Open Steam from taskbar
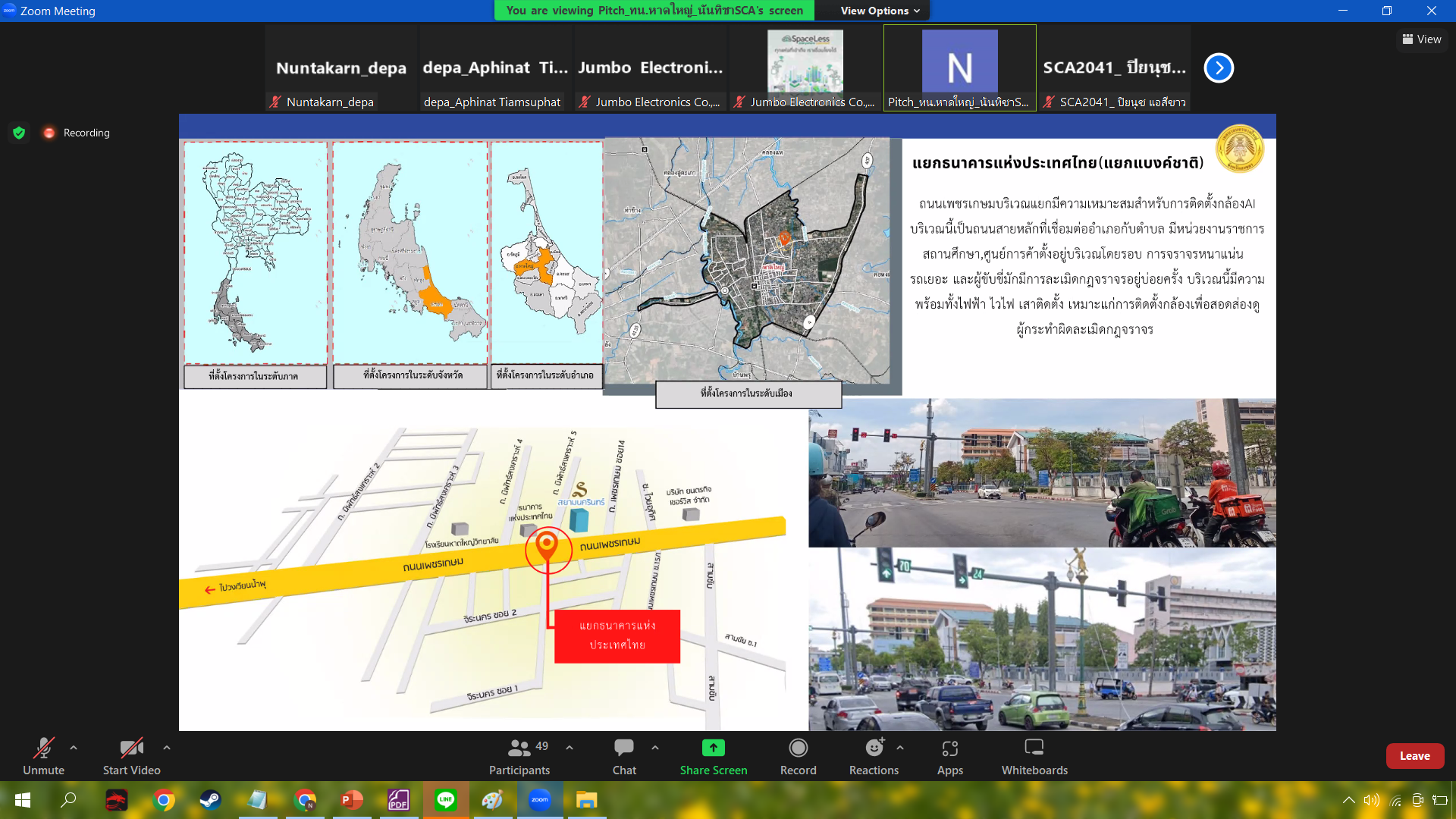Image resolution: width=1456 pixels, height=819 pixels. (210, 800)
